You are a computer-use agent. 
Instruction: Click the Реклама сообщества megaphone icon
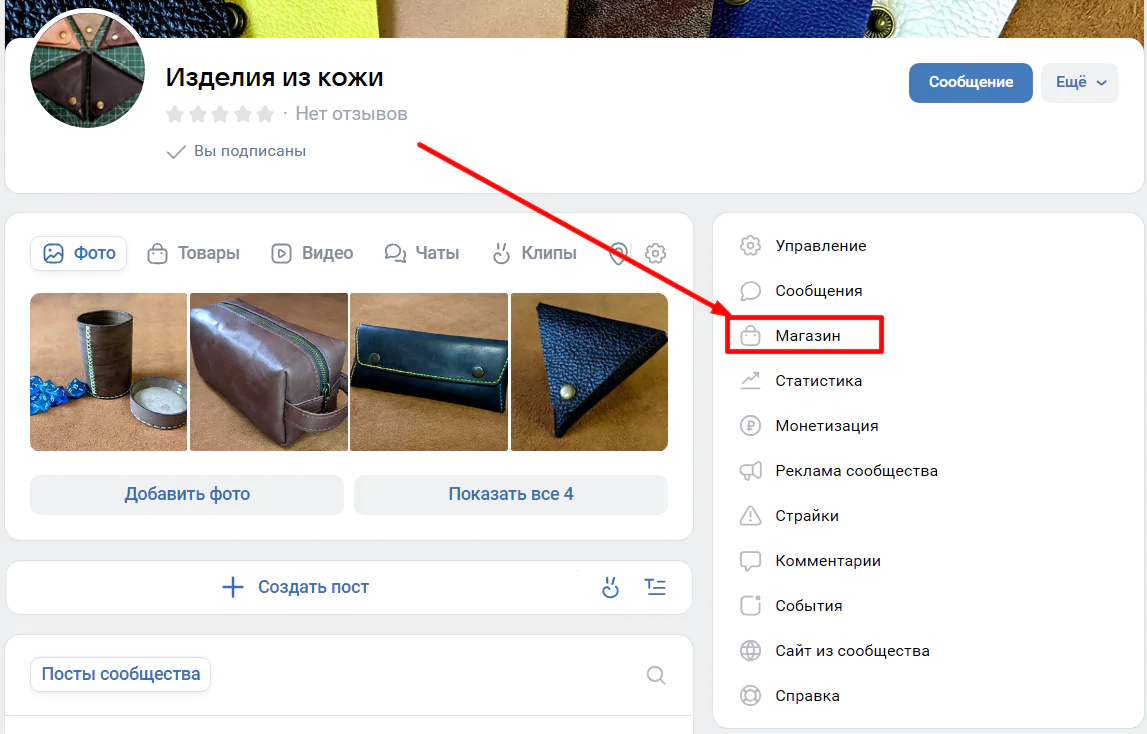tap(751, 471)
